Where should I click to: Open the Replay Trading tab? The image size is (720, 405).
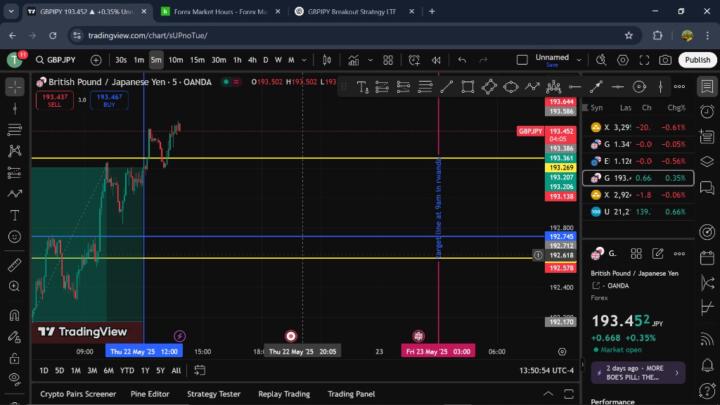(x=284, y=394)
